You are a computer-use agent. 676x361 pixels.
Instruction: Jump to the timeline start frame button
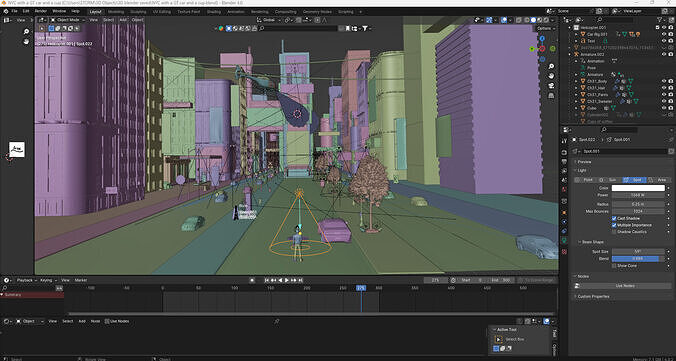[x=268, y=280]
